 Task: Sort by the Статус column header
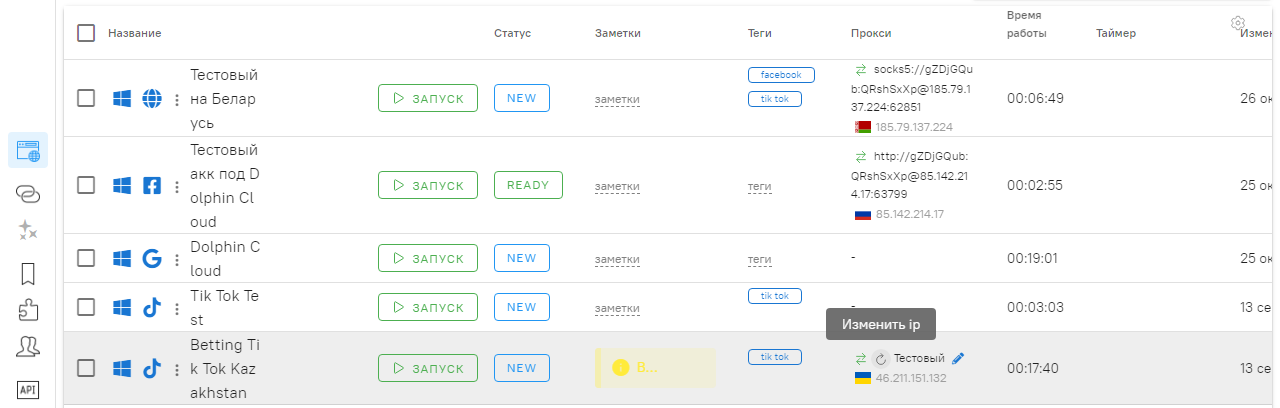pyautogui.click(x=512, y=33)
